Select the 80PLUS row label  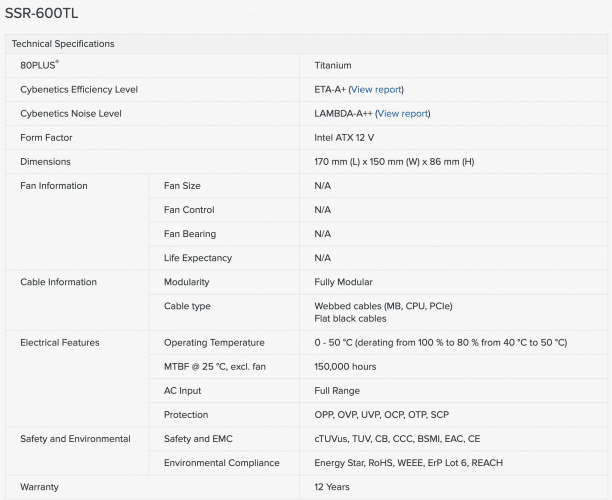[40, 65]
